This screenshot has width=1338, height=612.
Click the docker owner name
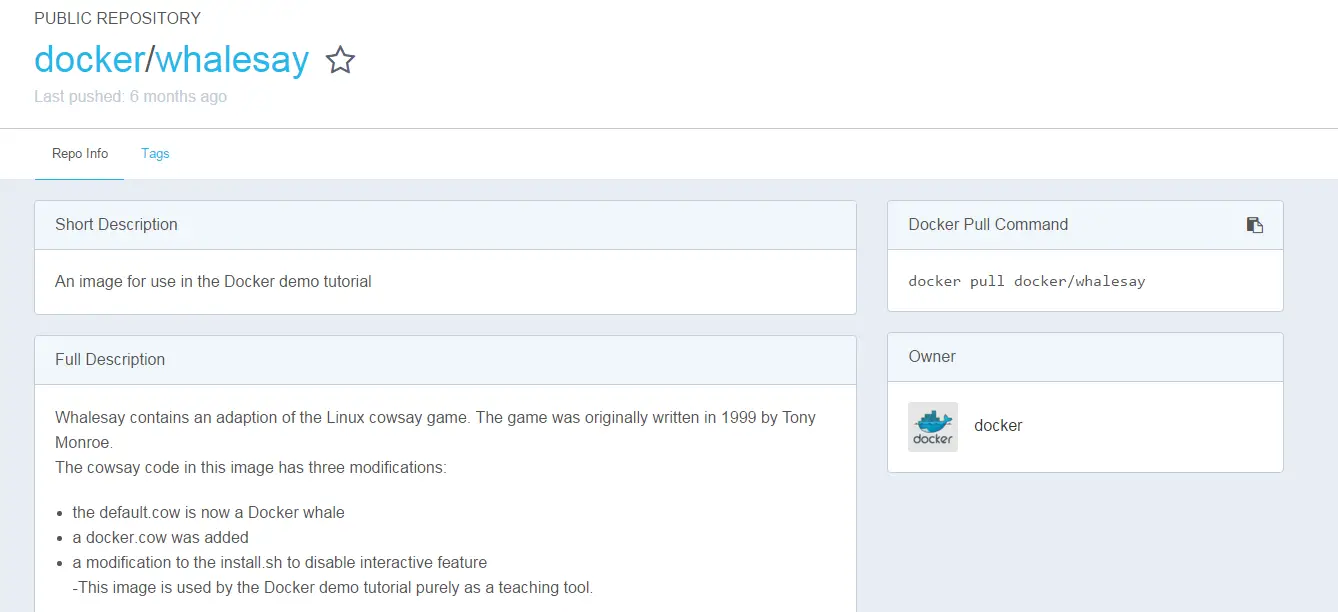pyautogui.click(x=998, y=426)
